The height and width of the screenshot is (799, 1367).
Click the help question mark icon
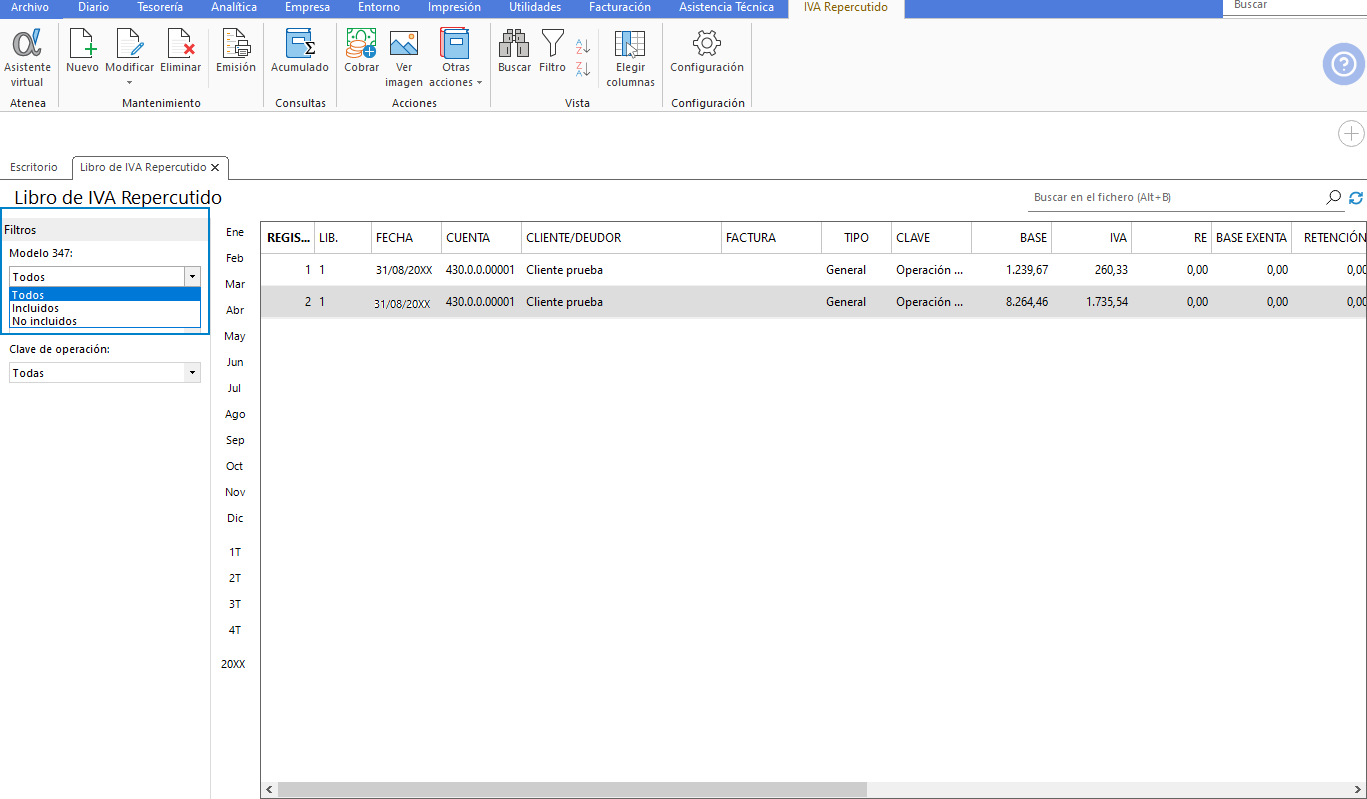[x=1343, y=65]
